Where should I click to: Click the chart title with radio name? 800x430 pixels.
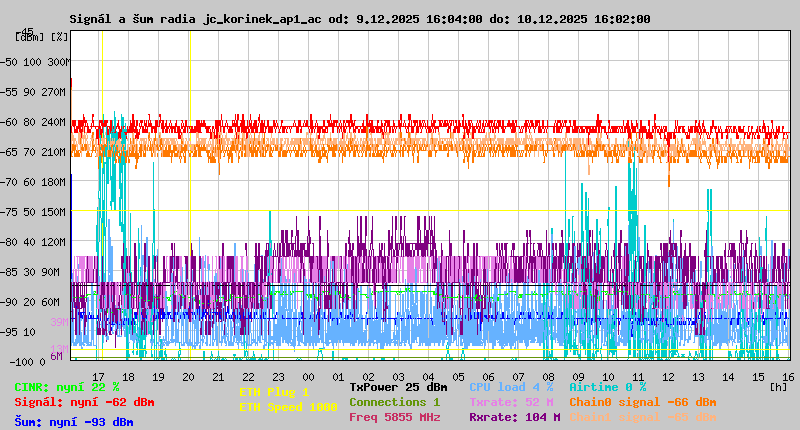360,19
